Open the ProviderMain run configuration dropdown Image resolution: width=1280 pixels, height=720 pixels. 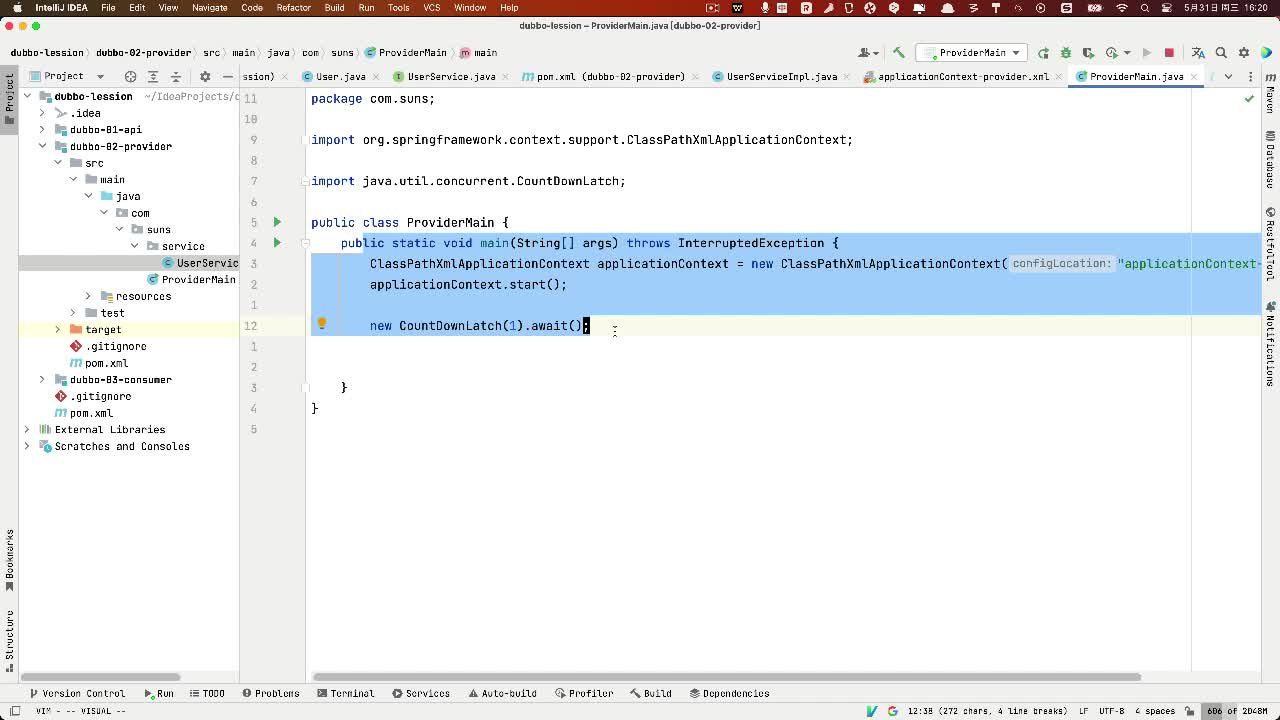[x=972, y=53]
